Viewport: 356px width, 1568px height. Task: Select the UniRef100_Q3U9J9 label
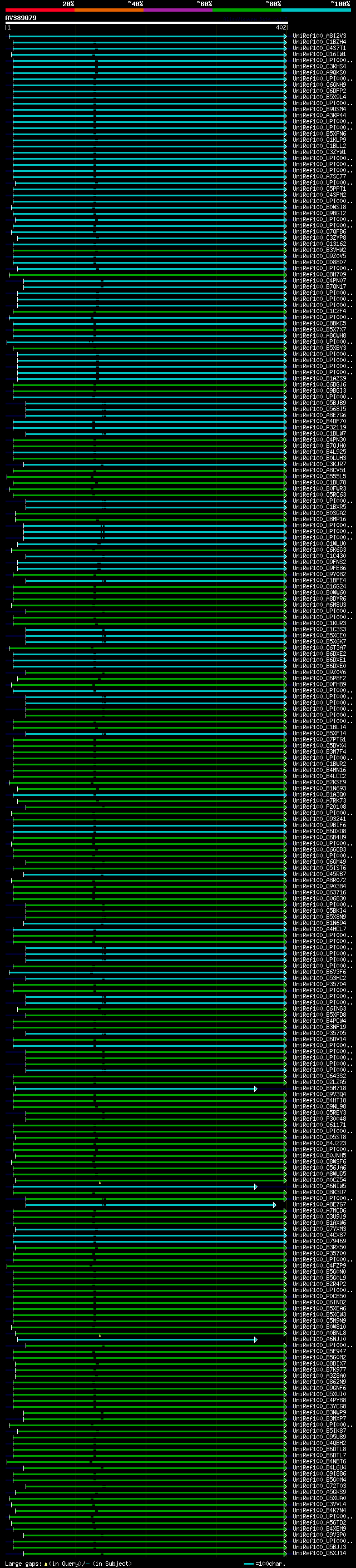pos(319,1217)
